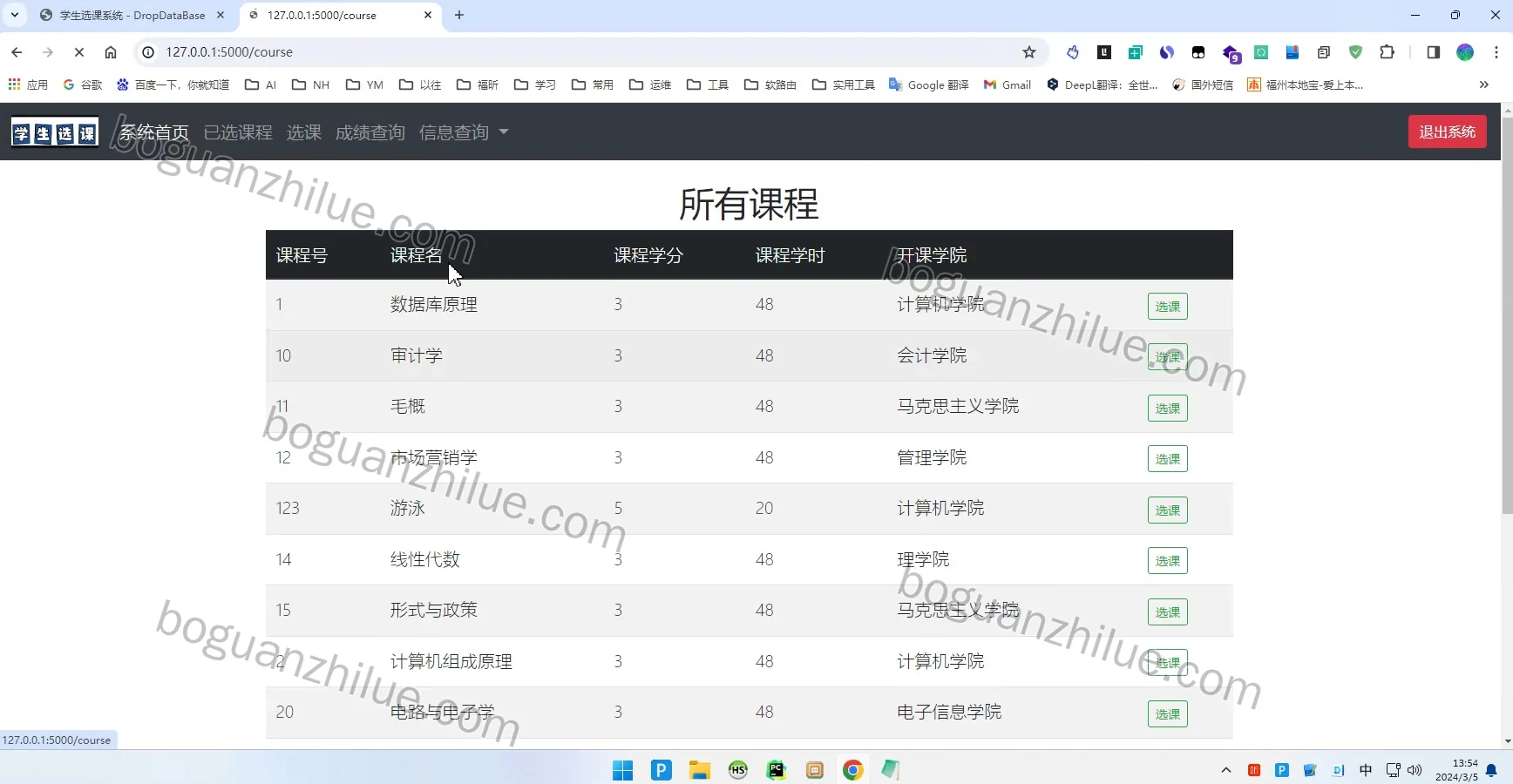Open AI bookmarks folder
The image size is (1513, 784).
tap(261, 84)
